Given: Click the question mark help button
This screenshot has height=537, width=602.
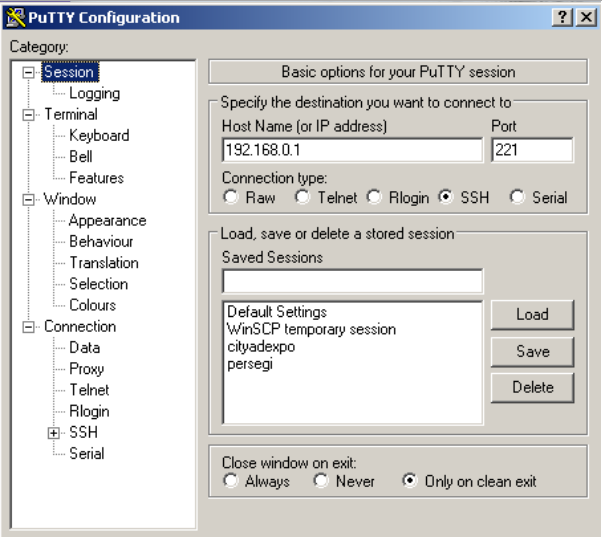Looking at the screenshot, I should click(562, 17).
